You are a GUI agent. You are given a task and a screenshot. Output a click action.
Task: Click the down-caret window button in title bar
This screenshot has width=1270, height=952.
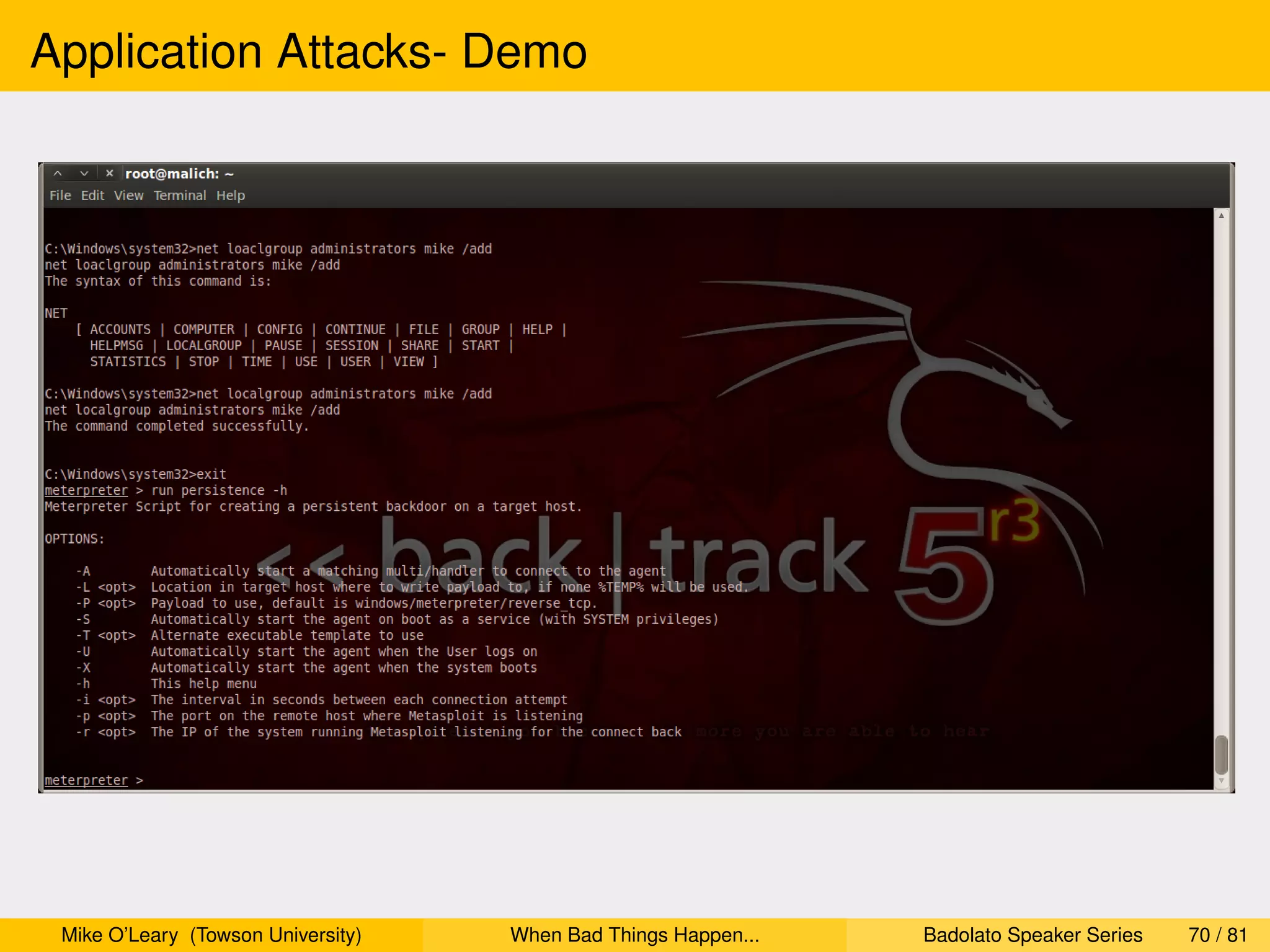pyautogui.click(x=84, y=174)
